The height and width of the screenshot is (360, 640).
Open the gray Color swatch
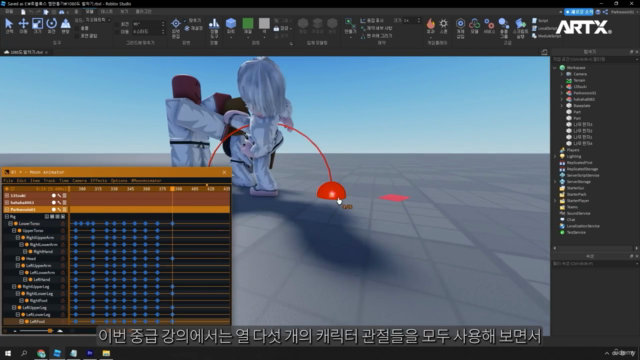tap(264, 24)
